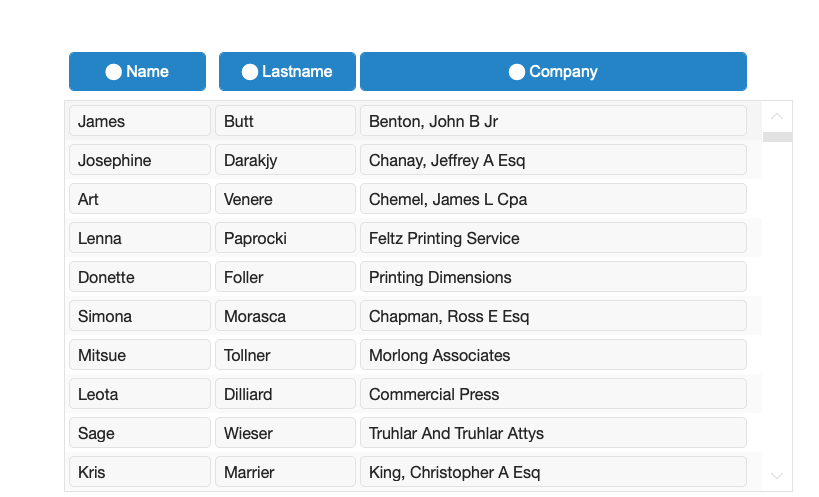This screenshot has width=819, height=497.
Task: Sort by the Company column header
Action: pyautogui.click(x=553, y=72)
